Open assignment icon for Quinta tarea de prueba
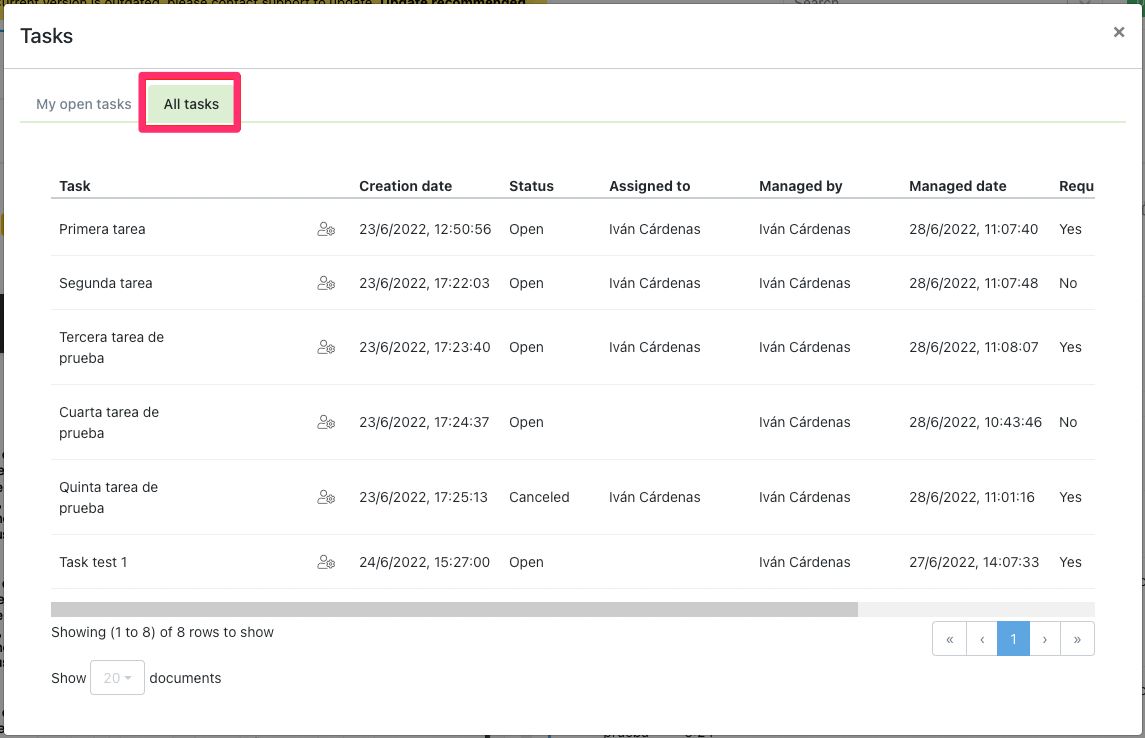 326,497
